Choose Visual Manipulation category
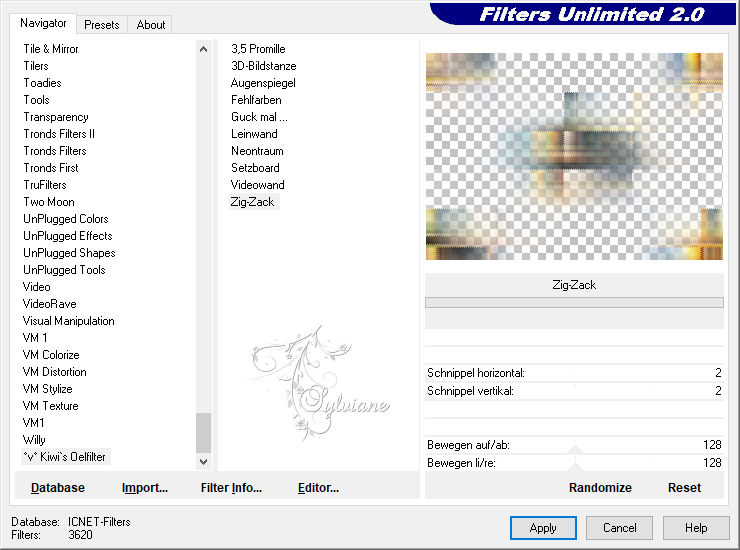The height and width of the screenshot is (550, 740). click(68, 321)
